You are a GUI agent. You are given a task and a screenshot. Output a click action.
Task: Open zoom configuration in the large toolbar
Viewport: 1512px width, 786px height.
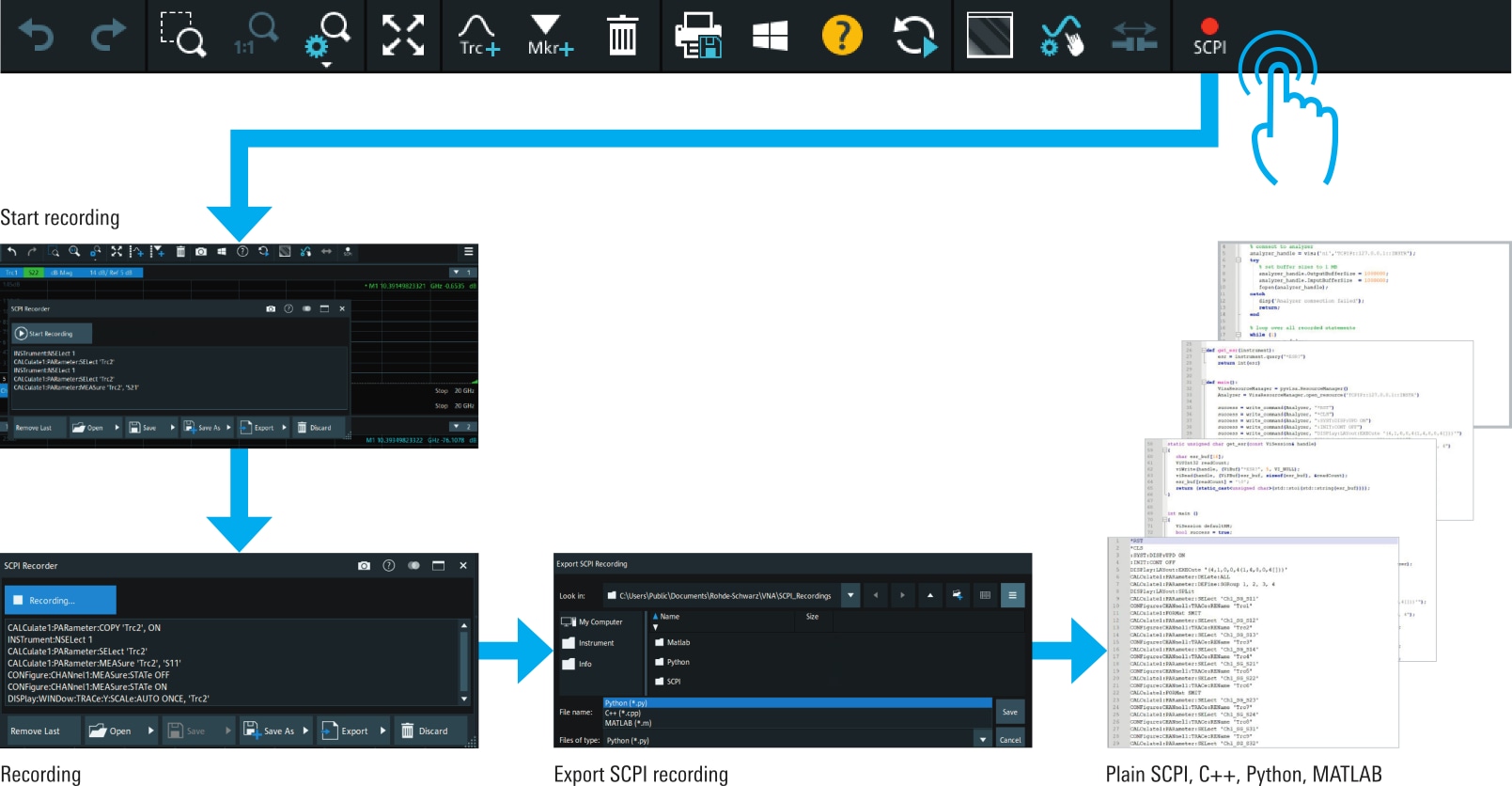(328, 38)
